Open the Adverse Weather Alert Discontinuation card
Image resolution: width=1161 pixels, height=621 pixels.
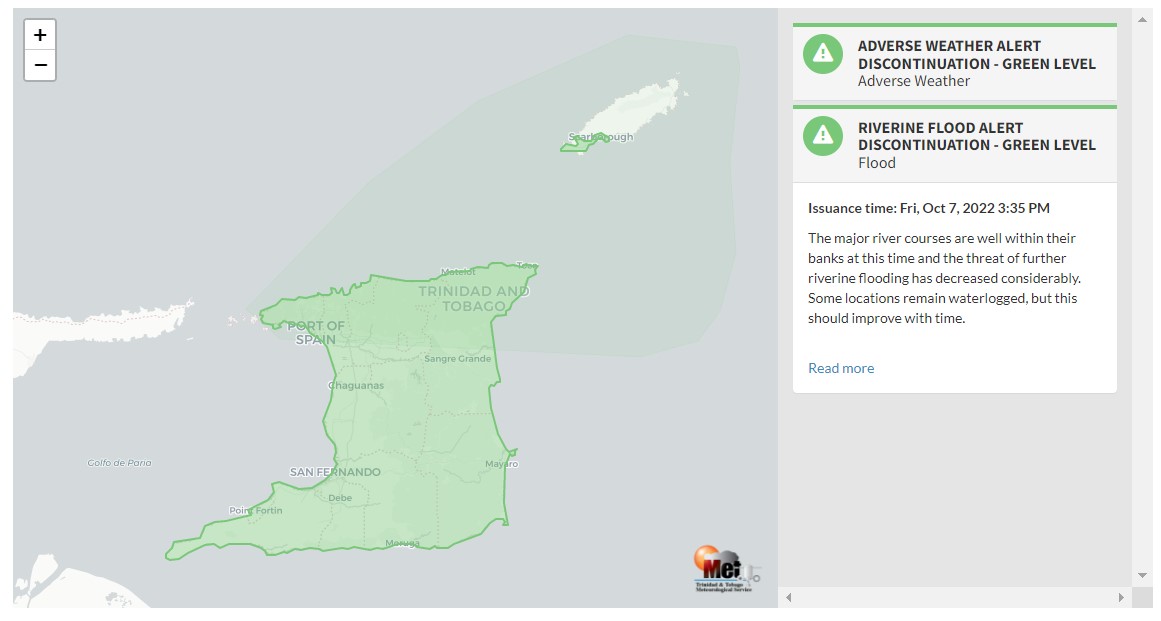coord(954,63)
